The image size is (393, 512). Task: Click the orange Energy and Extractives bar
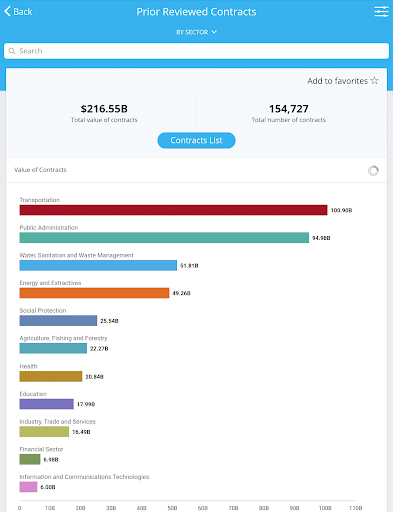tap(94, 293)
